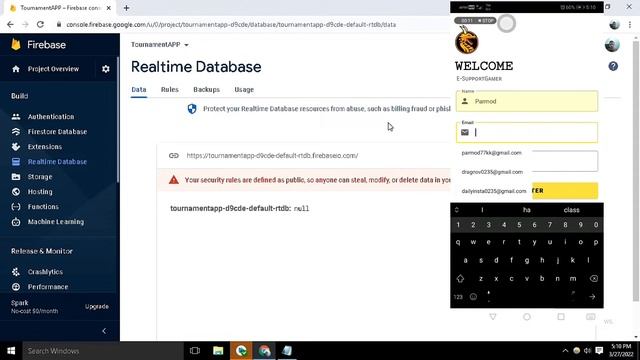
Task: Open Chrome three-dot menu
Action: [630, 24]
